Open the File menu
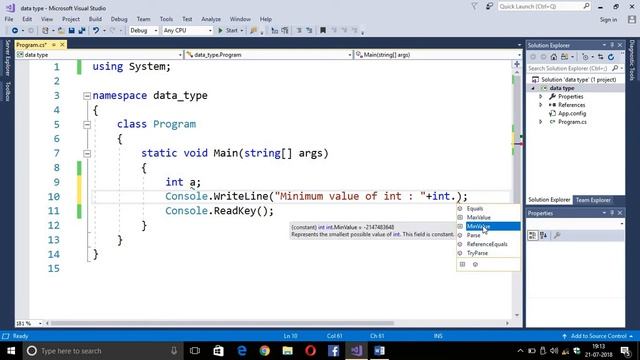The height and width of the screenshot is (360, 640). pos(9,19)
